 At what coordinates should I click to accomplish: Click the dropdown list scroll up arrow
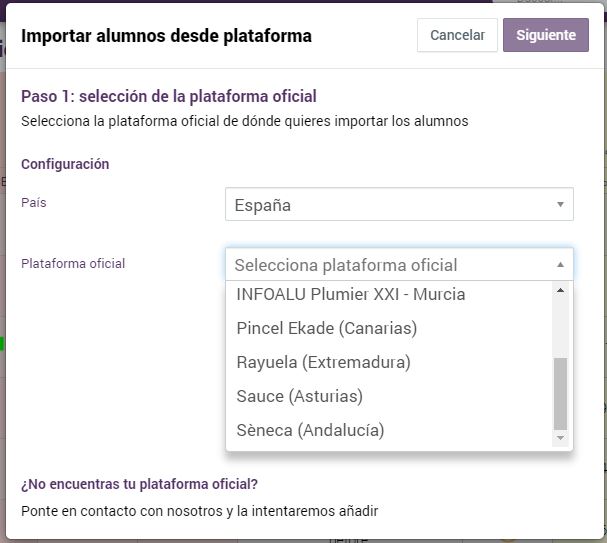click(x=560, y=290)
